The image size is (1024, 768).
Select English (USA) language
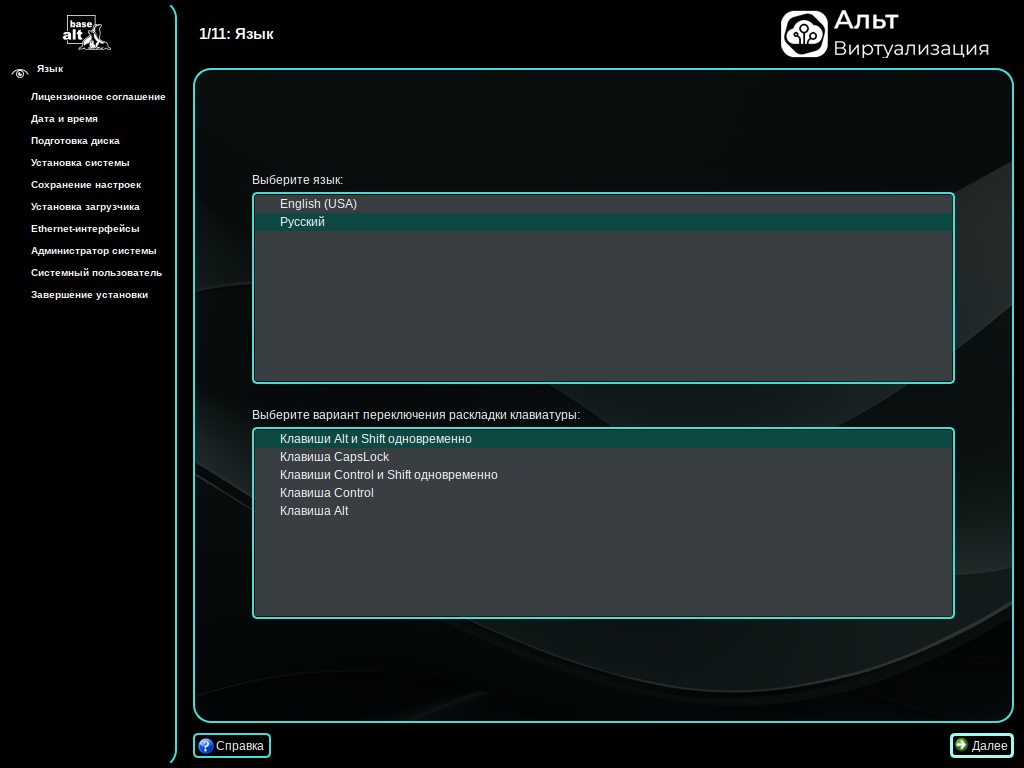click(x=318, y=204)
